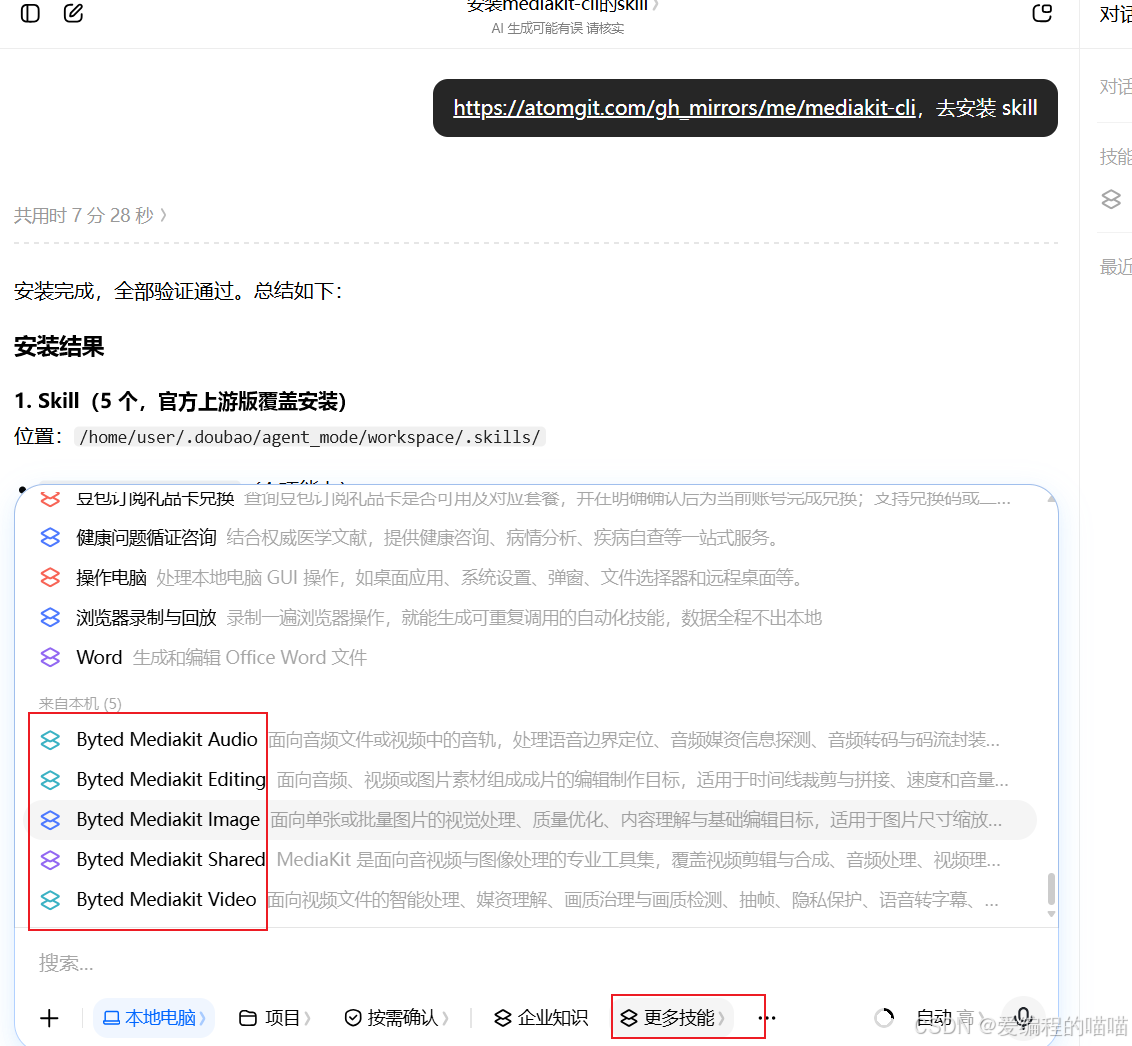
Task: Click the Byted Mediakit Editing icon
Action: coord(50,780)
